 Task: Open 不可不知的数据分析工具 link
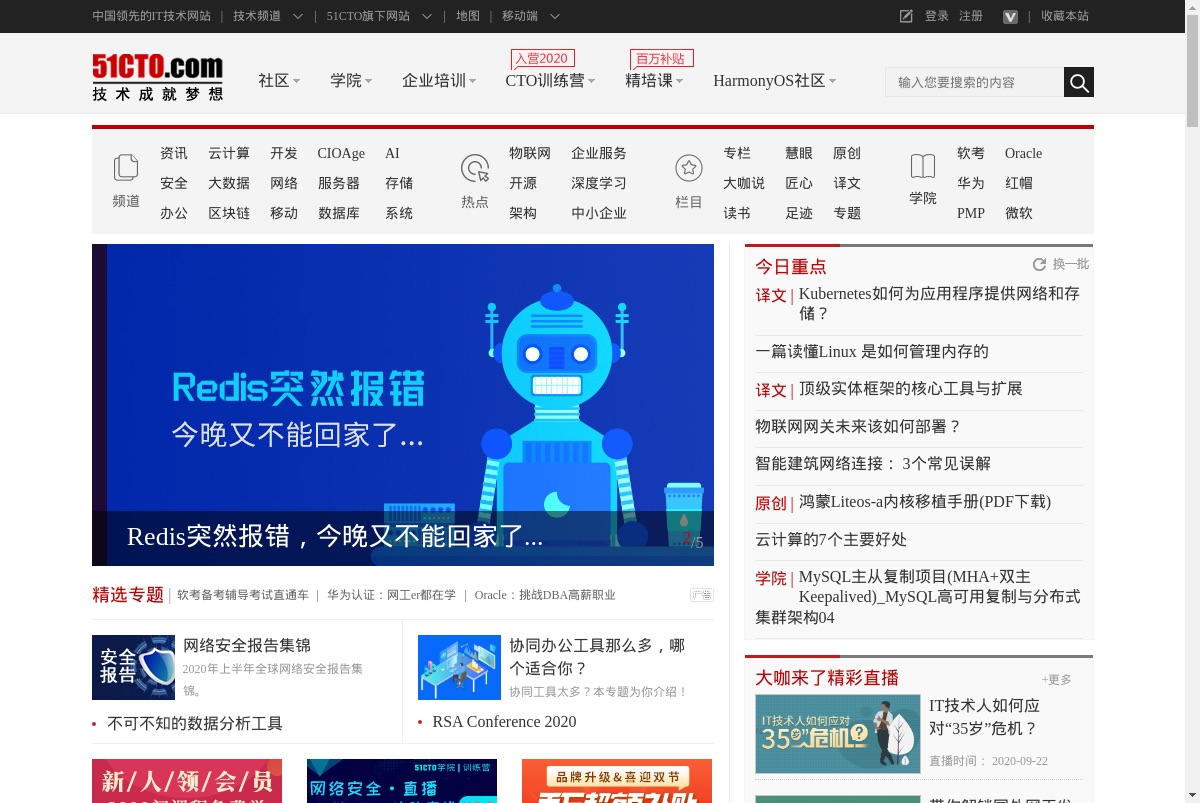coord(195,724)
